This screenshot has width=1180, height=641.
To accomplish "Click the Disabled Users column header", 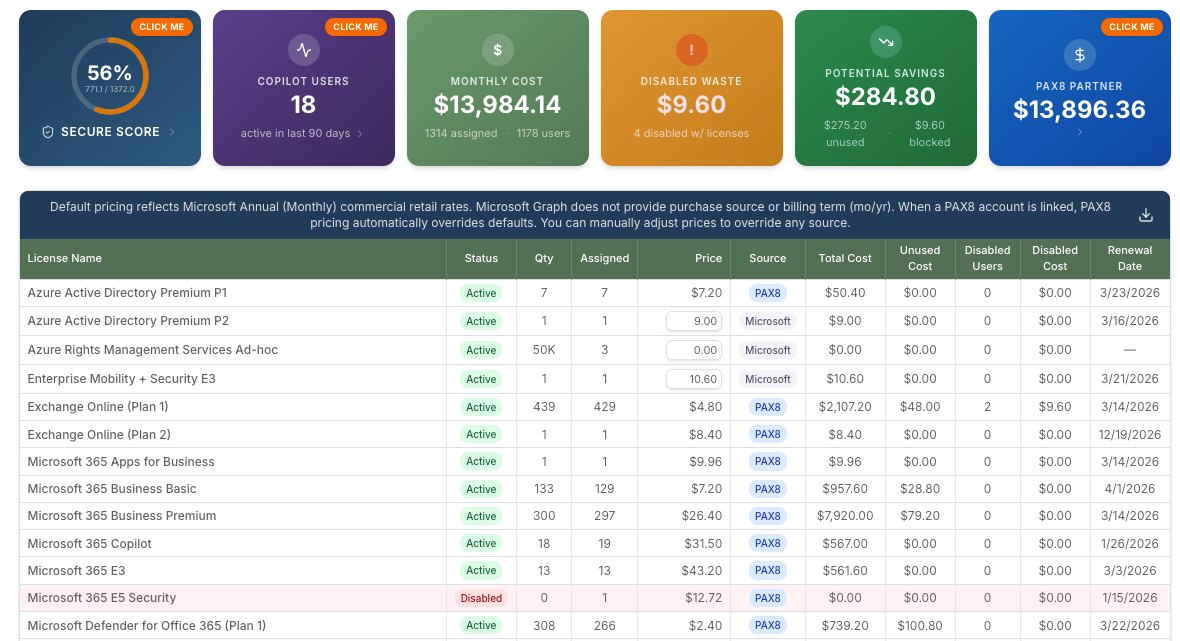I will [987, 258].
